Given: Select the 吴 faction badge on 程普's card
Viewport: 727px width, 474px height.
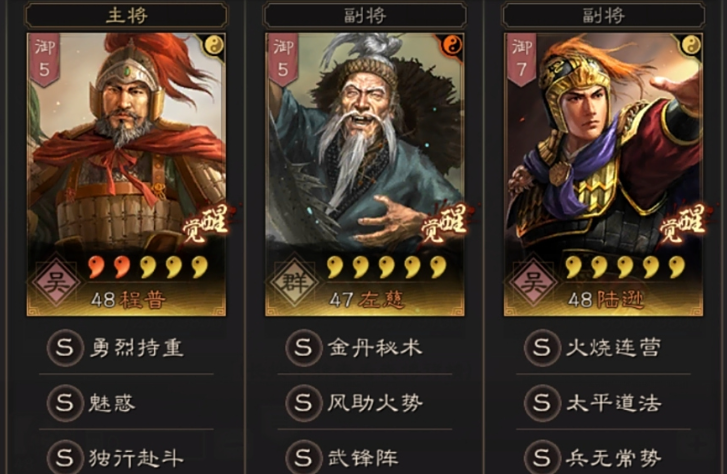Looking at the screenshot, I should pyautogui.click(x=56, y=281).
